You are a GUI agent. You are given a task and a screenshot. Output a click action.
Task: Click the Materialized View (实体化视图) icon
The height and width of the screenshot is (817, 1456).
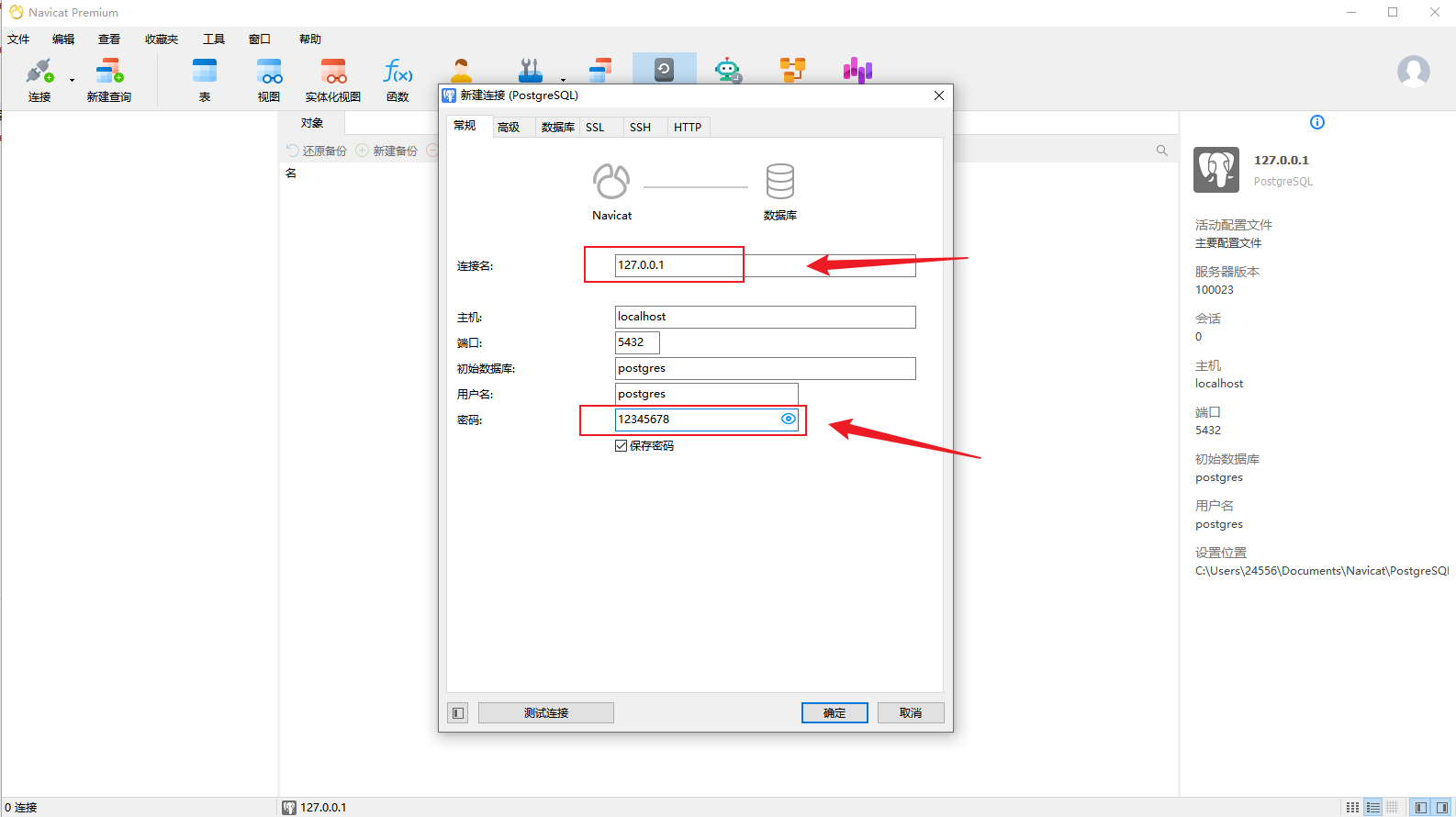(x=332, y=80)
